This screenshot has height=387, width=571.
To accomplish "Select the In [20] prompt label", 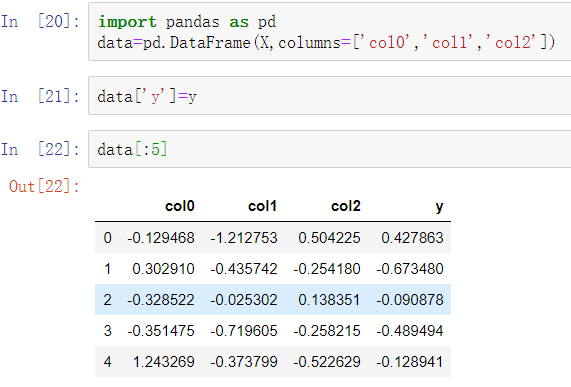I will pyautogui.click(x=40, y=21).
